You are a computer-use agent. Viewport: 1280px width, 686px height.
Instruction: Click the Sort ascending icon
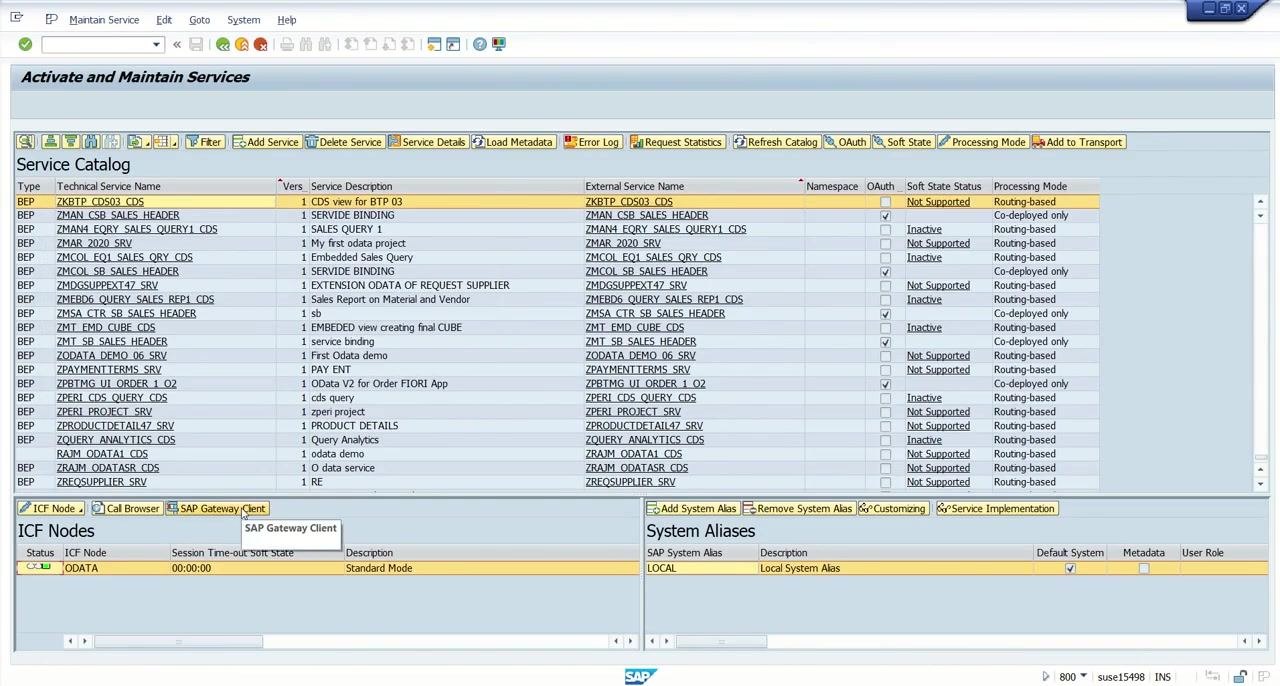(x=50, y=142)
